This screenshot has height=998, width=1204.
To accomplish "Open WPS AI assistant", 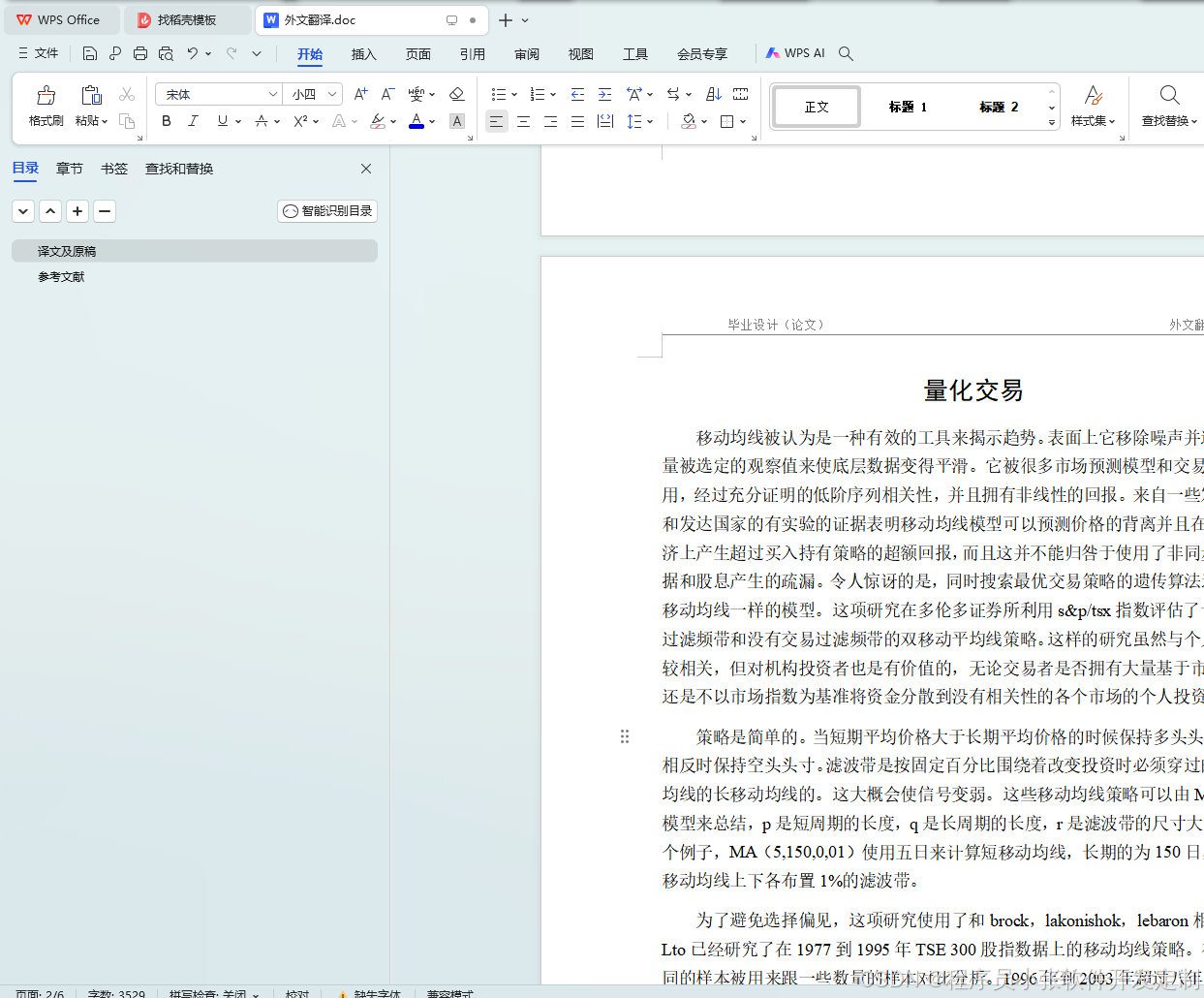I will point(794,53).
